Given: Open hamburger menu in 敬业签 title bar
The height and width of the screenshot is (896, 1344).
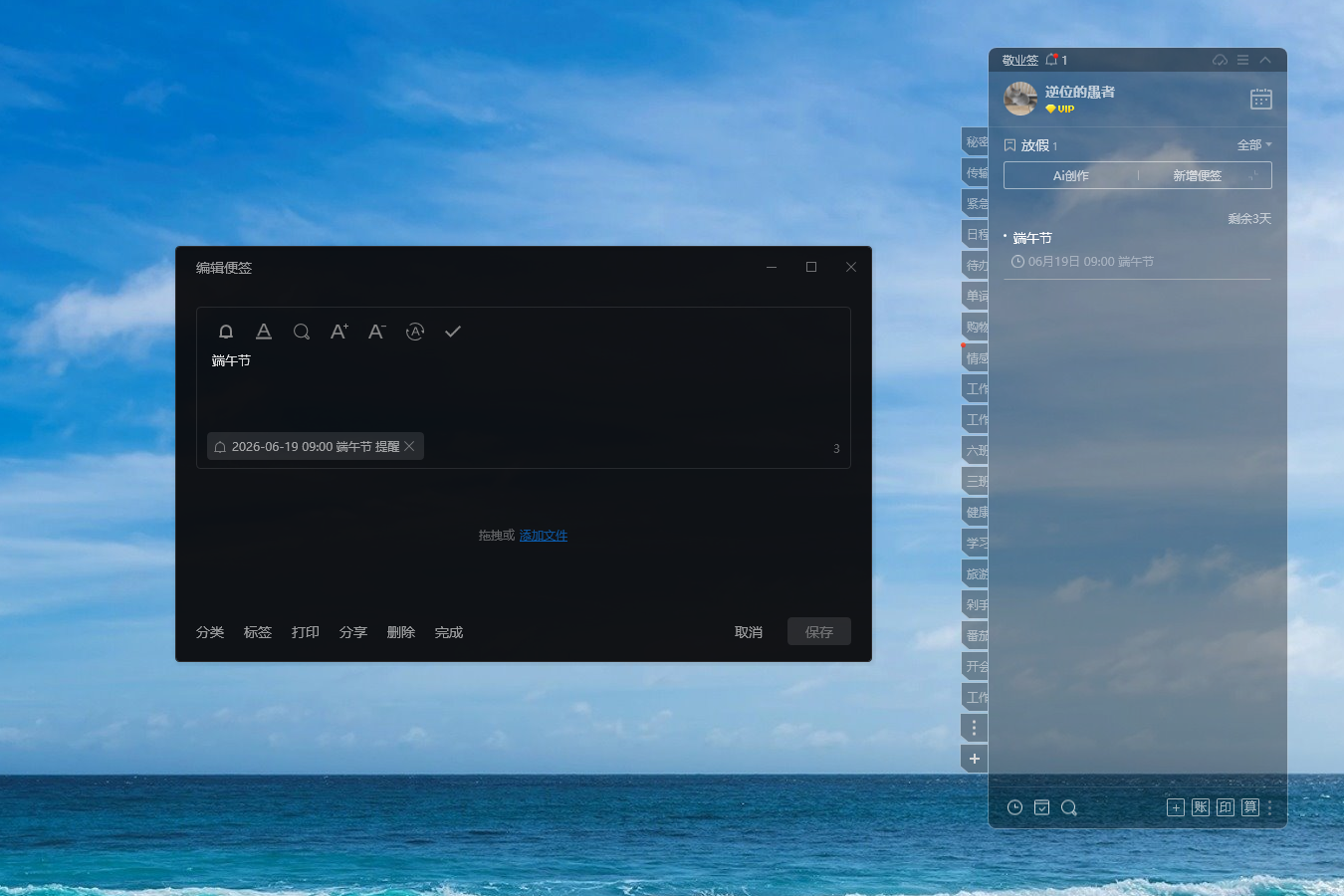Looking at the screenshot, I should click(1242, 60).
